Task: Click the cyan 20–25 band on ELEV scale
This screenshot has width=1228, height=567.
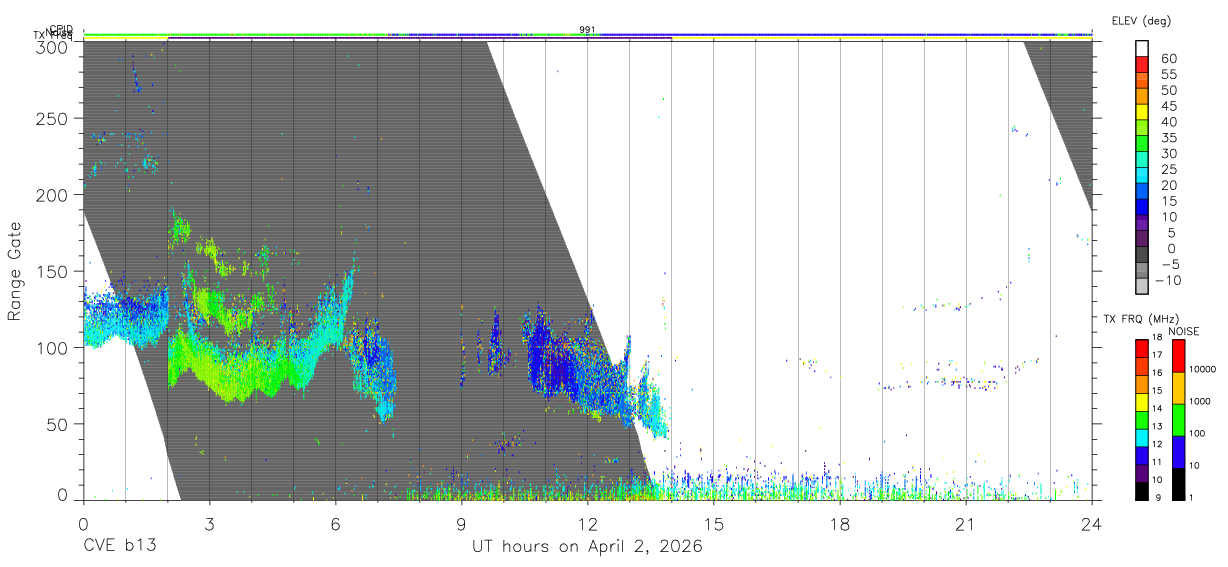Action: point(1143,177)
